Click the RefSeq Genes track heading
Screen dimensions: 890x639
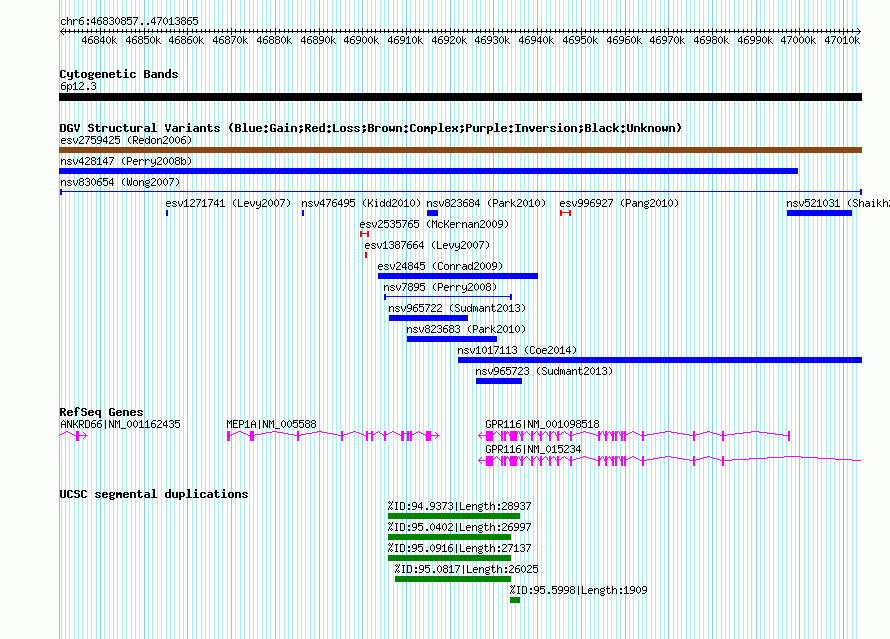102,413
